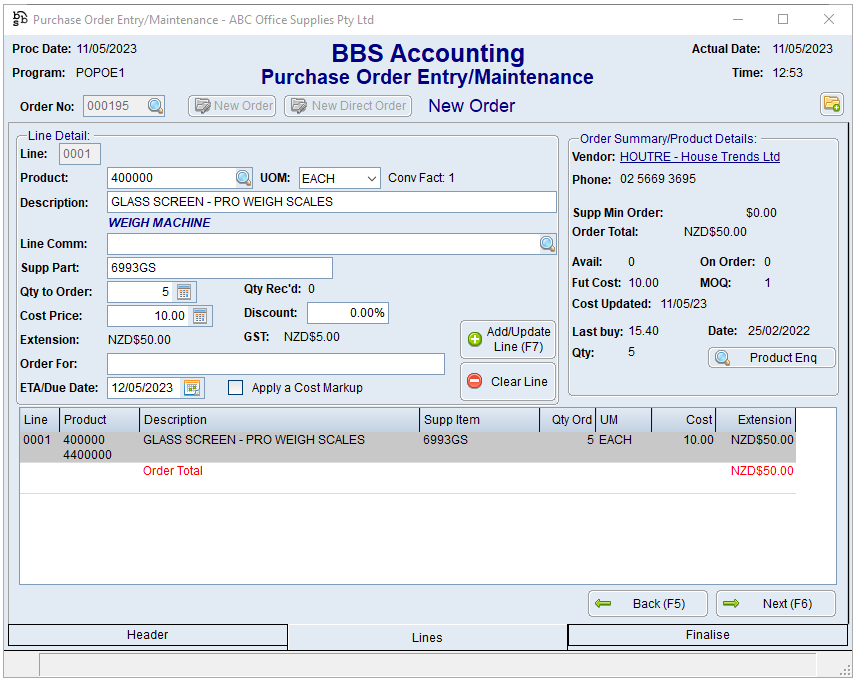Click the Product Enq button
Image resolution: width=856 pixels, height=681 pixels.
(771, 358)
